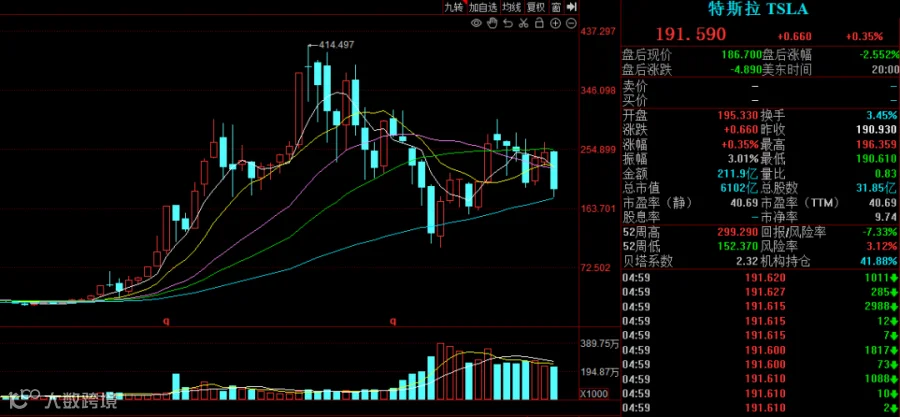Click the 振幅 value 3.01%
This screenshot has height=417, width=900.
[744, 159]
